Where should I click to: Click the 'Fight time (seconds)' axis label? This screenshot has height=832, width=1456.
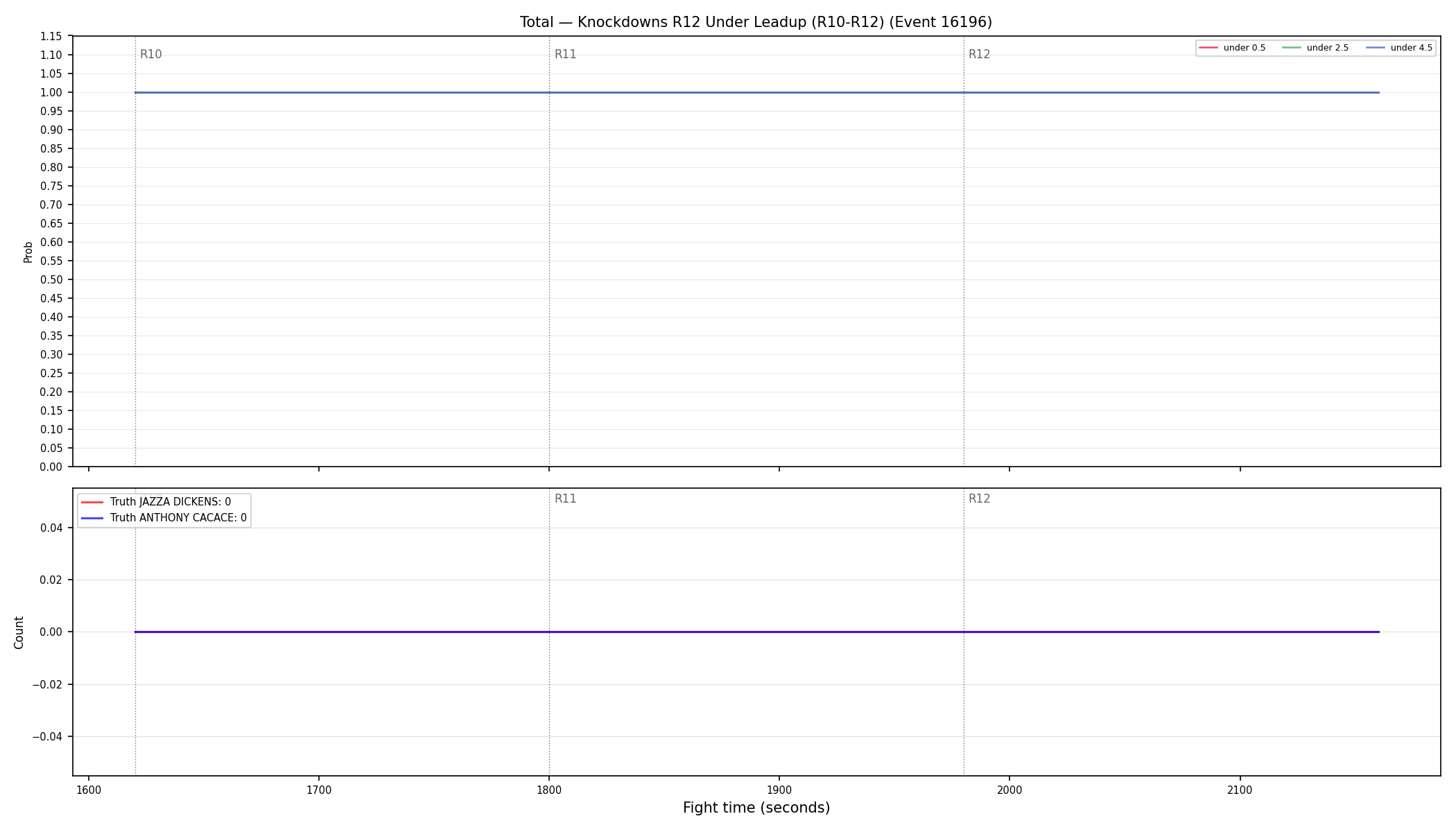756,808
